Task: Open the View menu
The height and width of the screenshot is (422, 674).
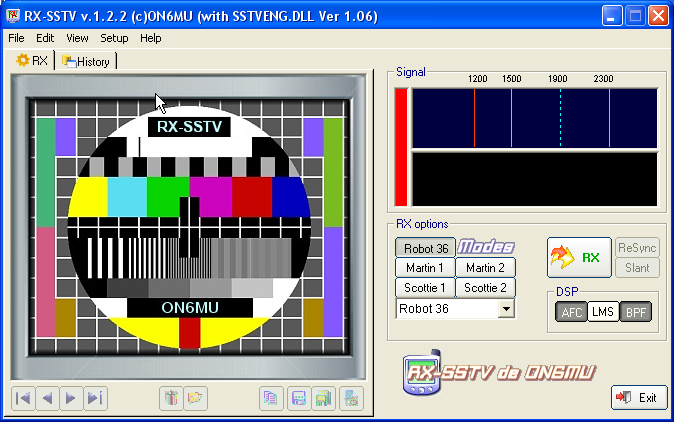Action: [x=77, y=38]
